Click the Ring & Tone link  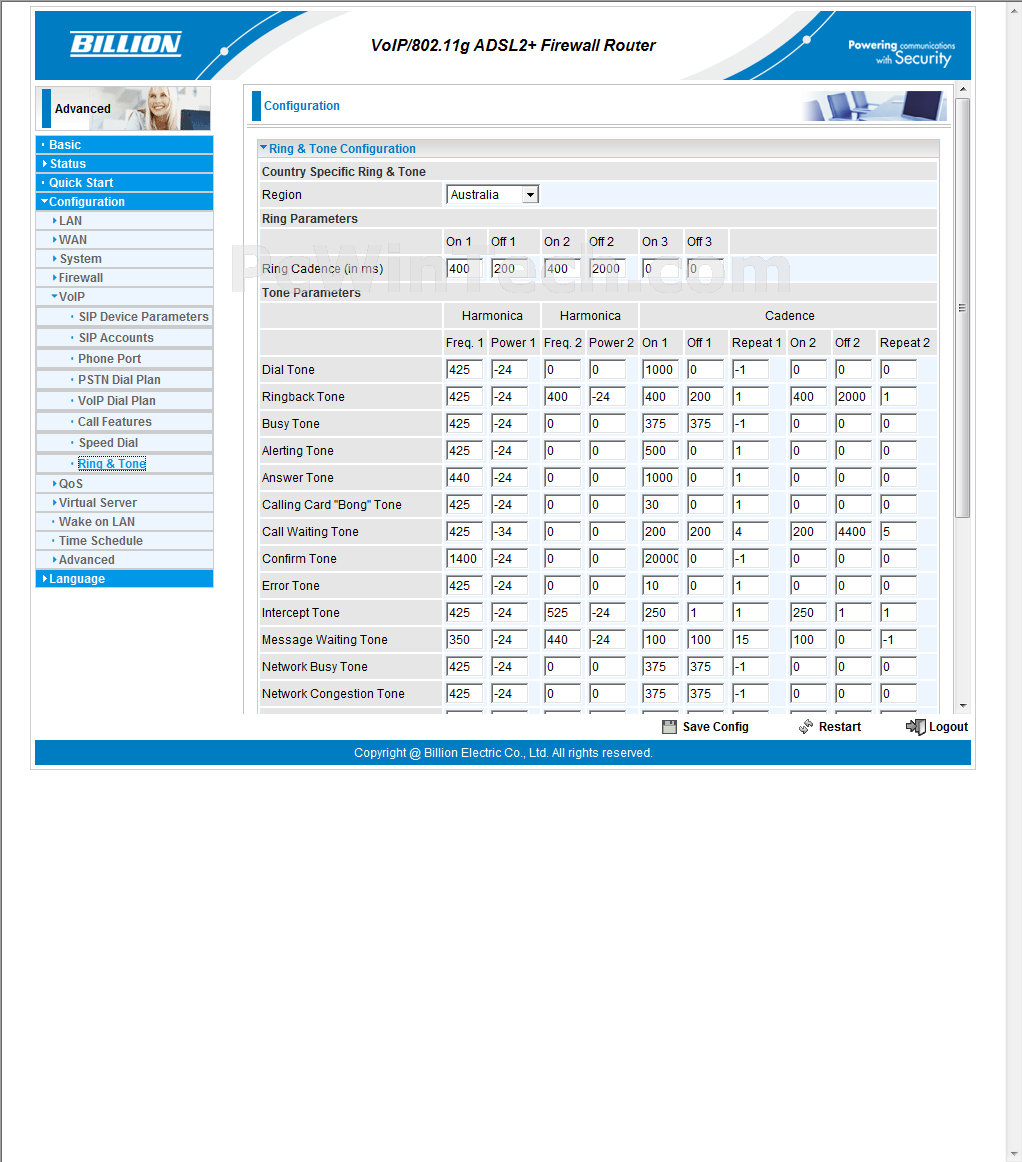[x=112, y=464]
